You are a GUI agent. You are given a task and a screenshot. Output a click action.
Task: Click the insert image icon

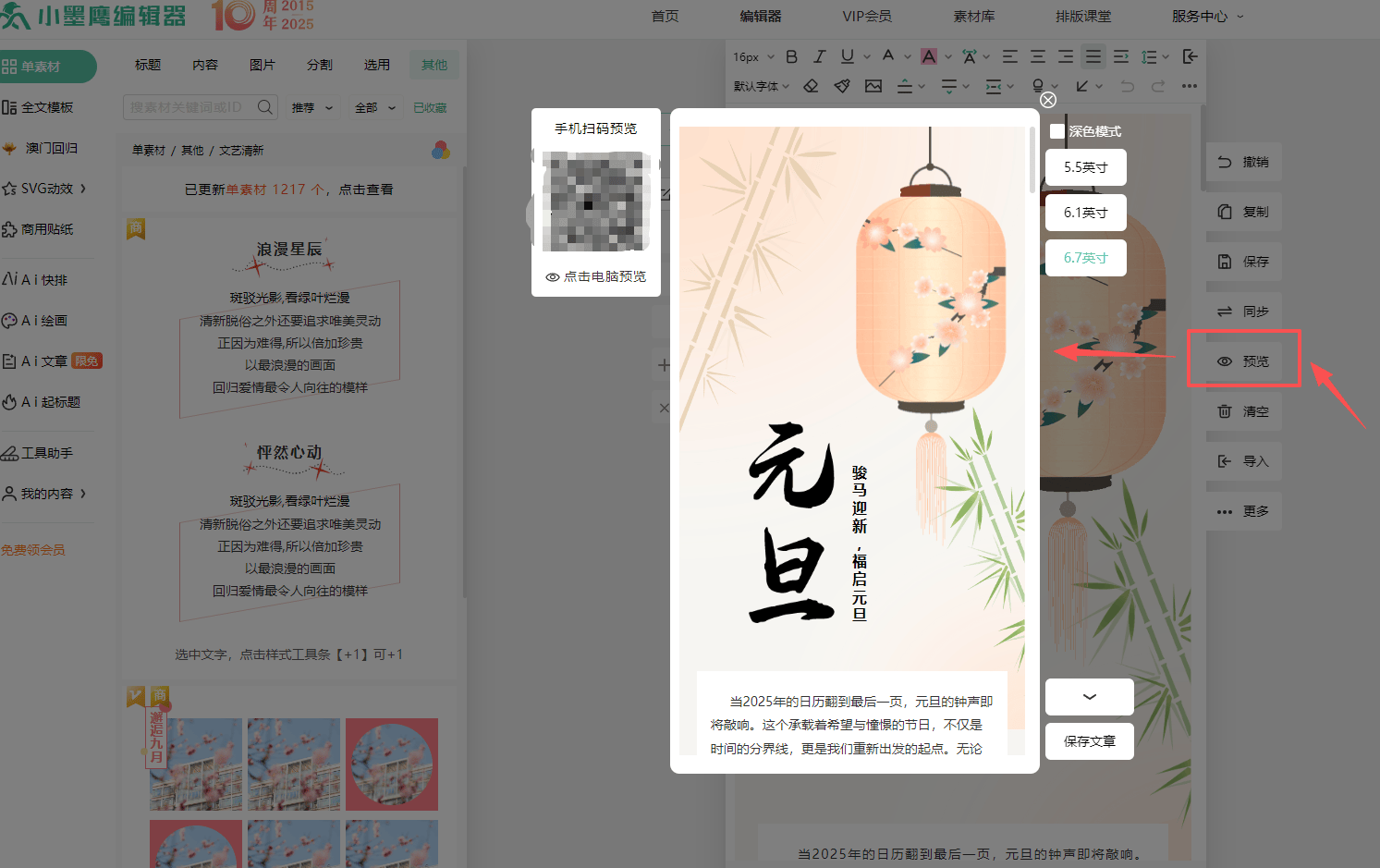click(873, 86)
